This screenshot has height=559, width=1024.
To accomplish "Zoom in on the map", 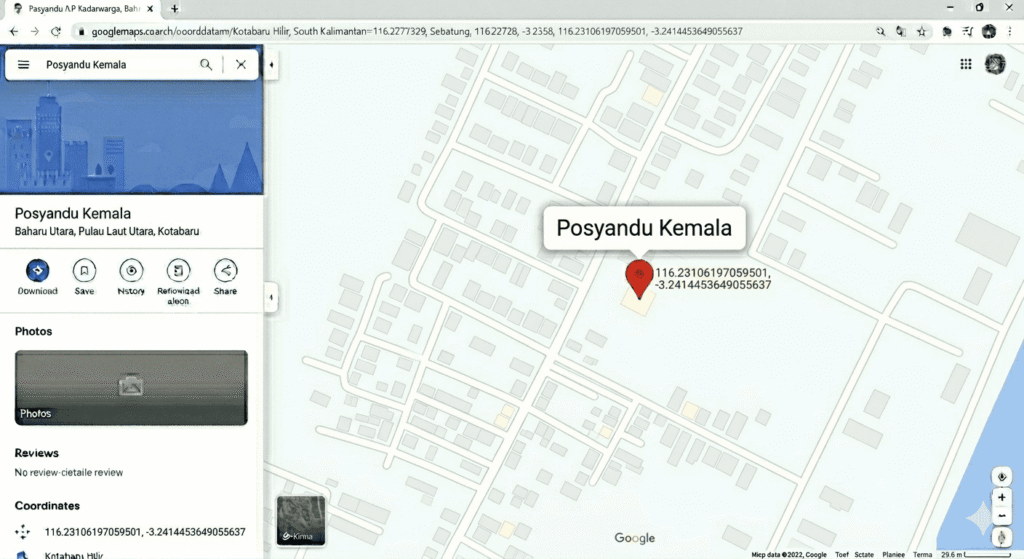I will coord(1002,497).
